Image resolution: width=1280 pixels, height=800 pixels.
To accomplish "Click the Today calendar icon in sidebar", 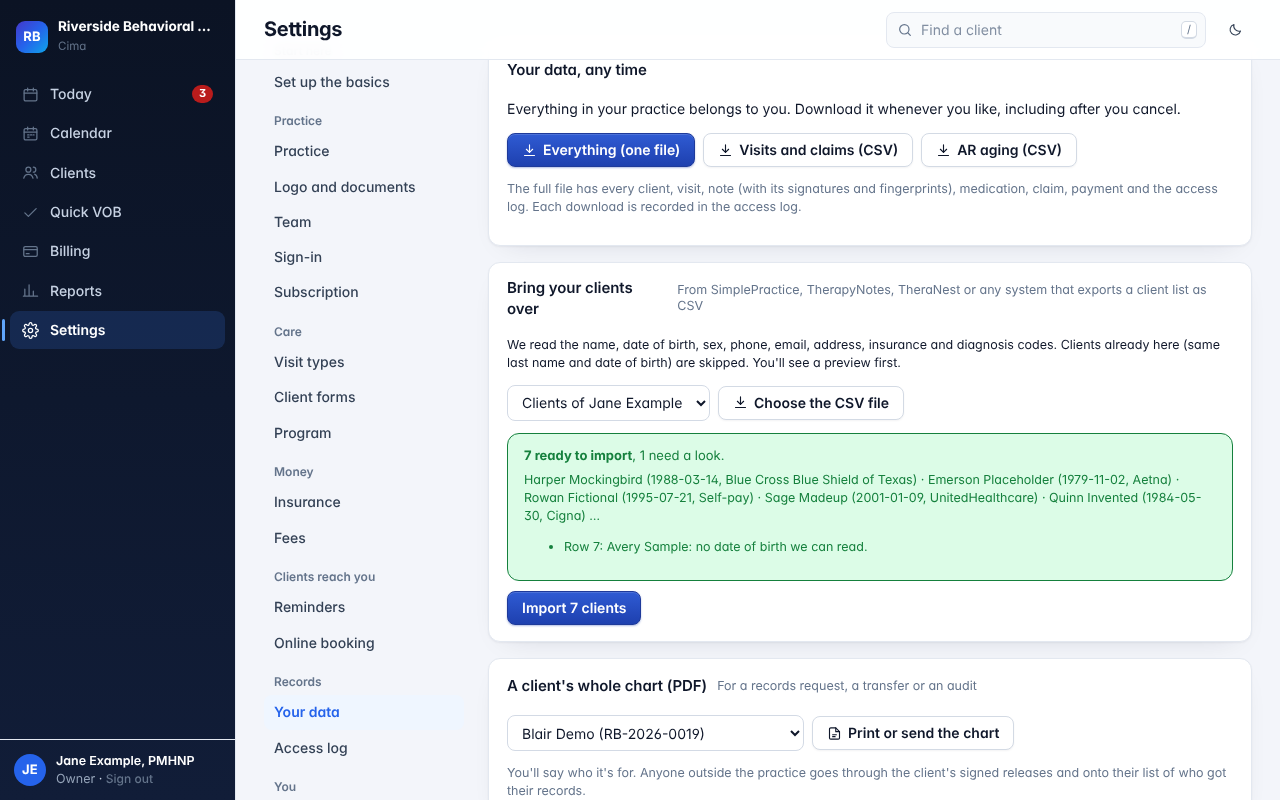I will [x=31, y=94].
